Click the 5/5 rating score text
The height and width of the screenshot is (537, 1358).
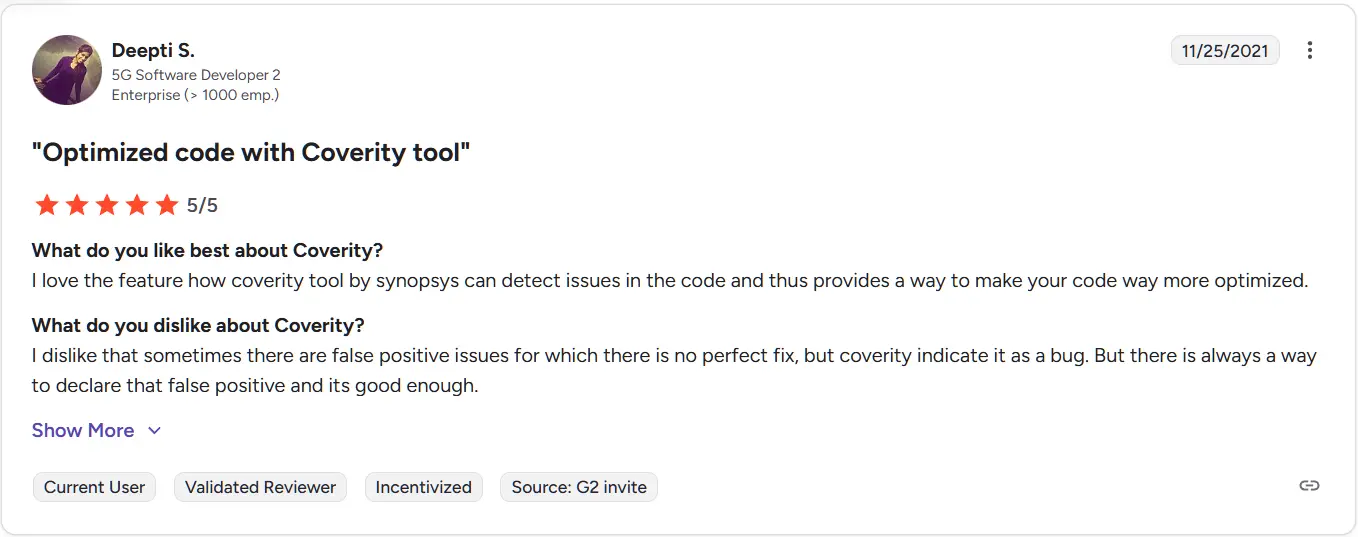tap(202, 206)
